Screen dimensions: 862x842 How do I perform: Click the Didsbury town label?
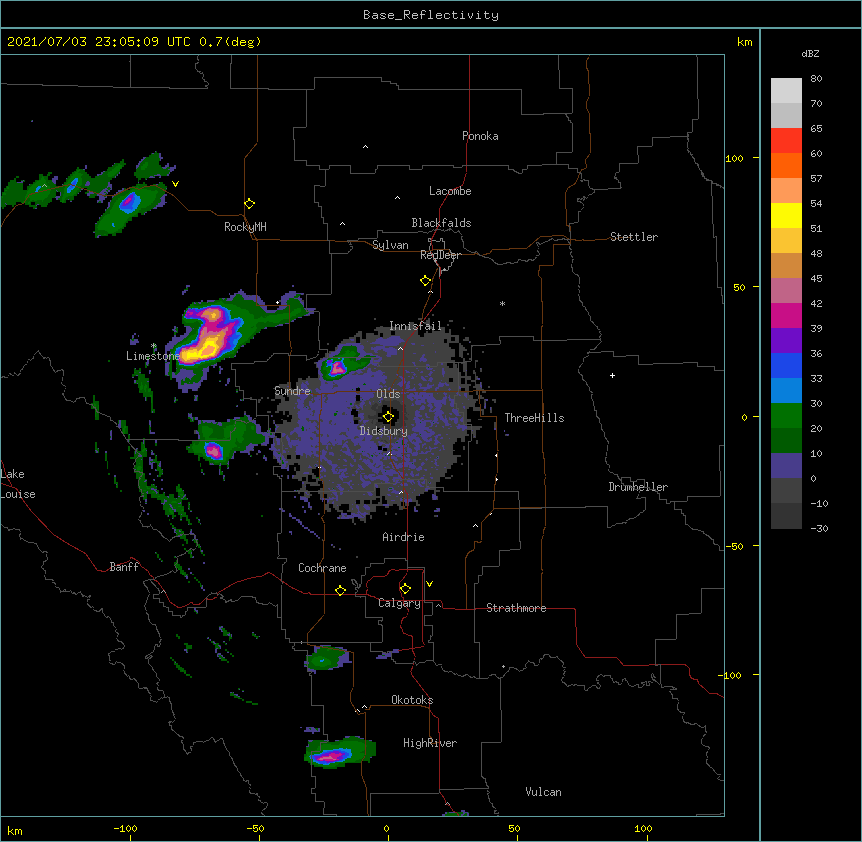(x=384, y=431)
